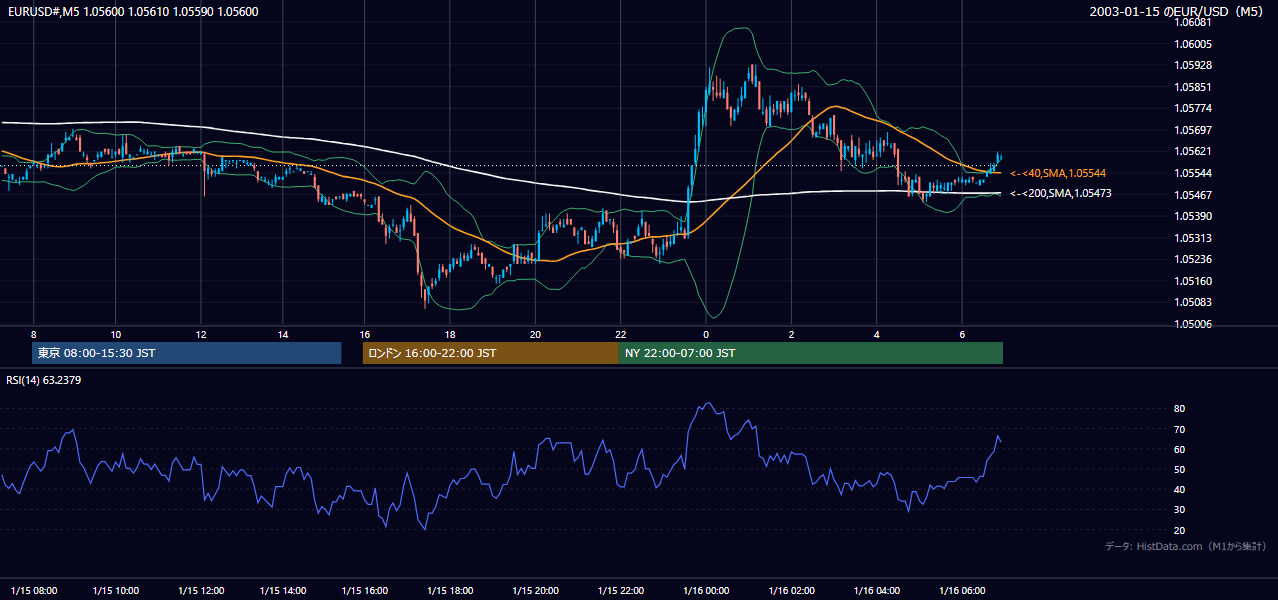Click the HistData.com data source credit
1278x600 pixels.
[x=1186, y=546]
